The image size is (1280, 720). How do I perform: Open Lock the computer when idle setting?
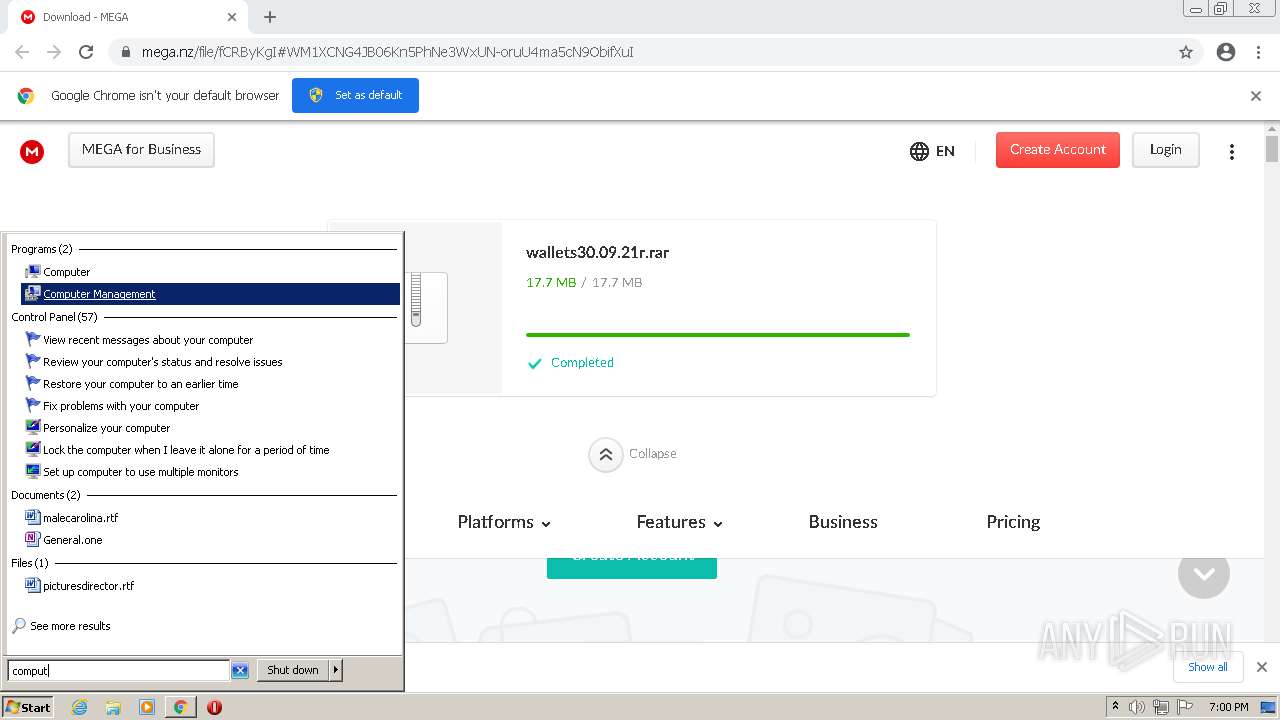click(x=210, y=450)
